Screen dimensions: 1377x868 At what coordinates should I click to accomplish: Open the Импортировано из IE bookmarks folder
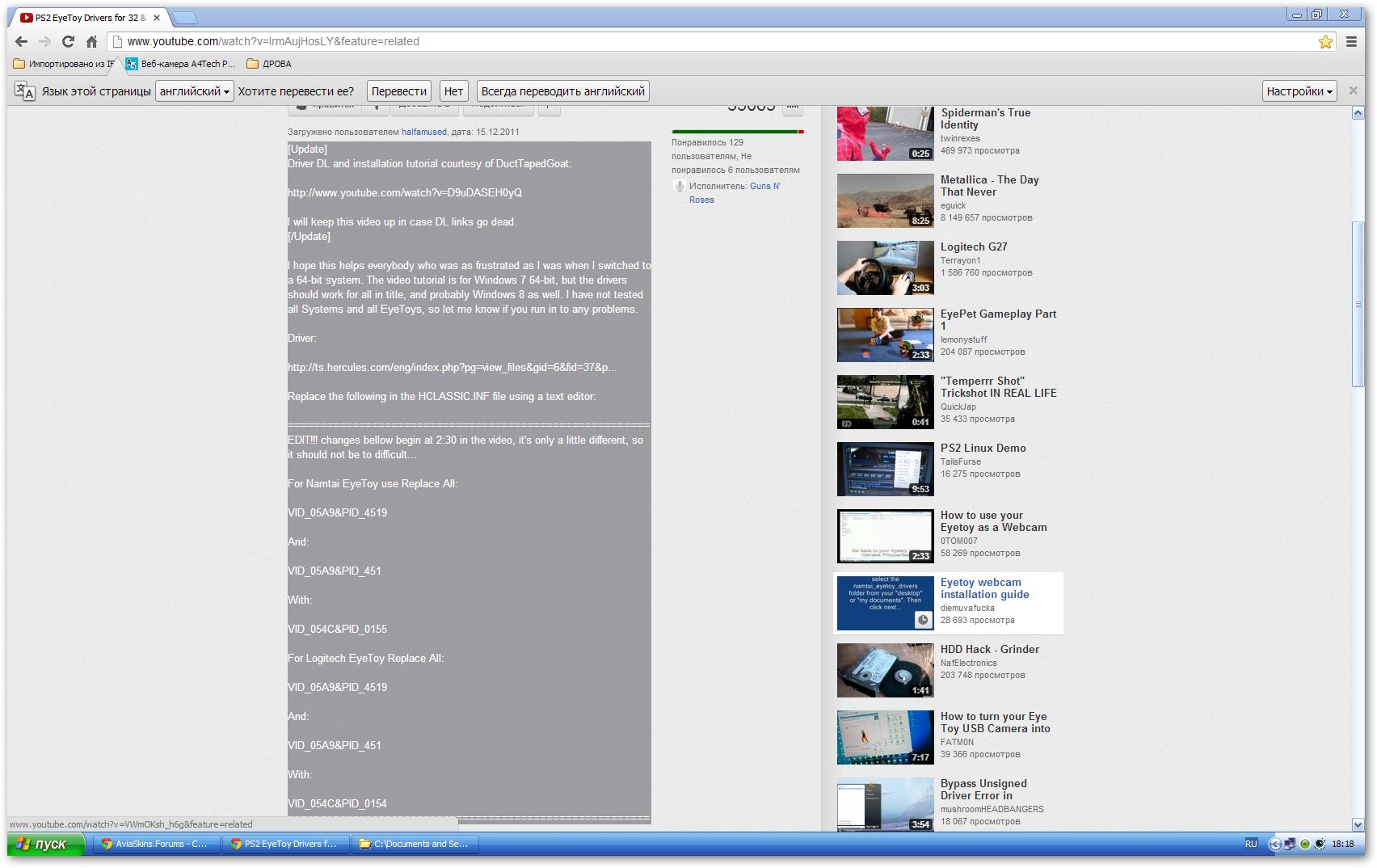[64, 64]
